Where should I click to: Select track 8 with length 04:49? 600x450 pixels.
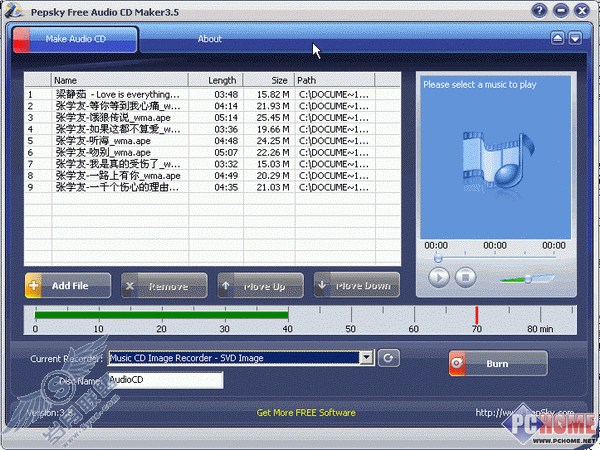click(x=212, y=176)
